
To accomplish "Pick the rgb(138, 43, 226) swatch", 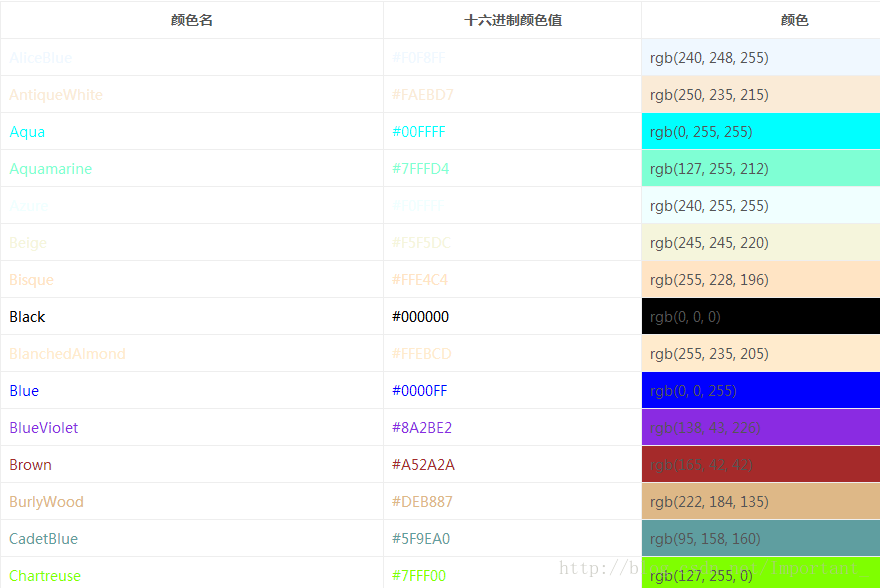I will (x=760, y=428).
